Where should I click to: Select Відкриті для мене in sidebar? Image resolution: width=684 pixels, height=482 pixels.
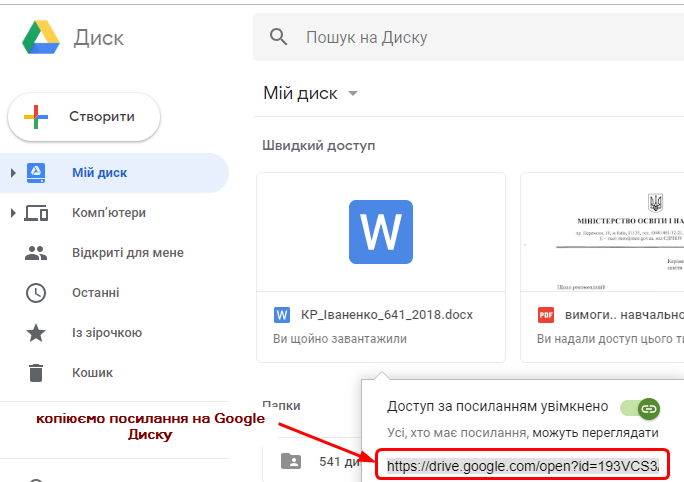[x=127, y=252]
